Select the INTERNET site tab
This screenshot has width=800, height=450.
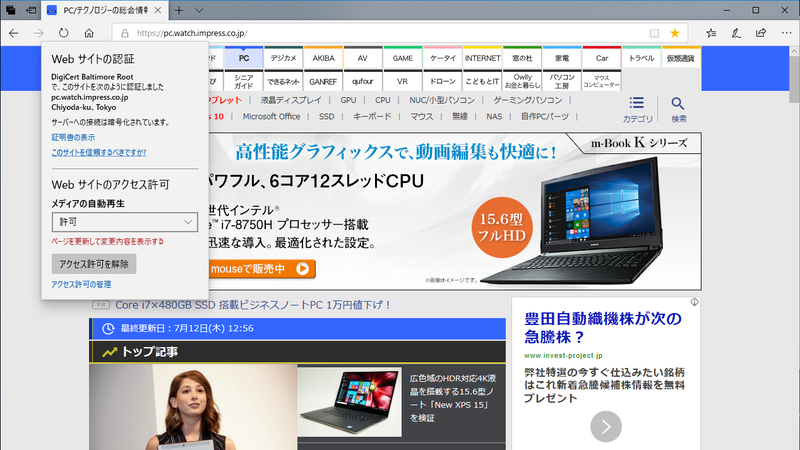click(482, 58)
